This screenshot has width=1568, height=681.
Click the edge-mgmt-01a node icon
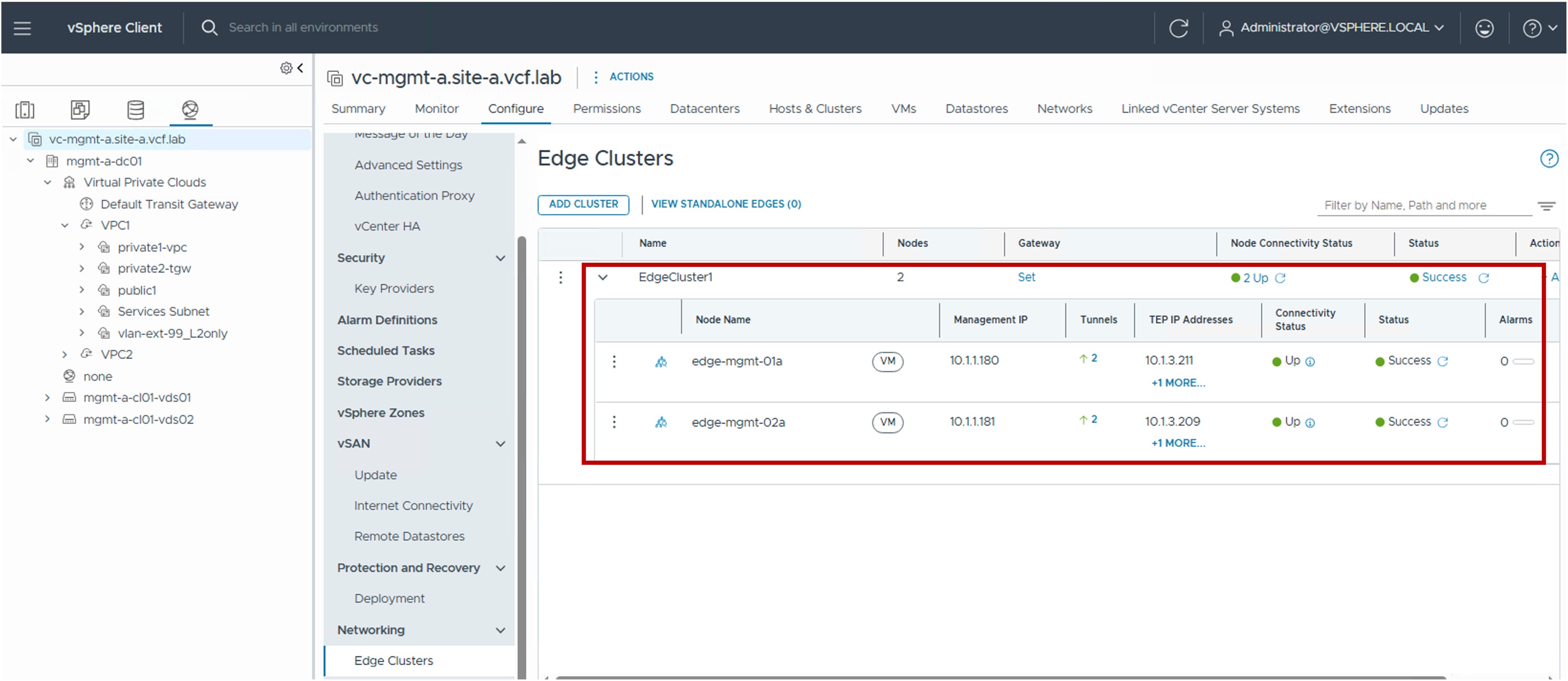[x=660, y=362]
